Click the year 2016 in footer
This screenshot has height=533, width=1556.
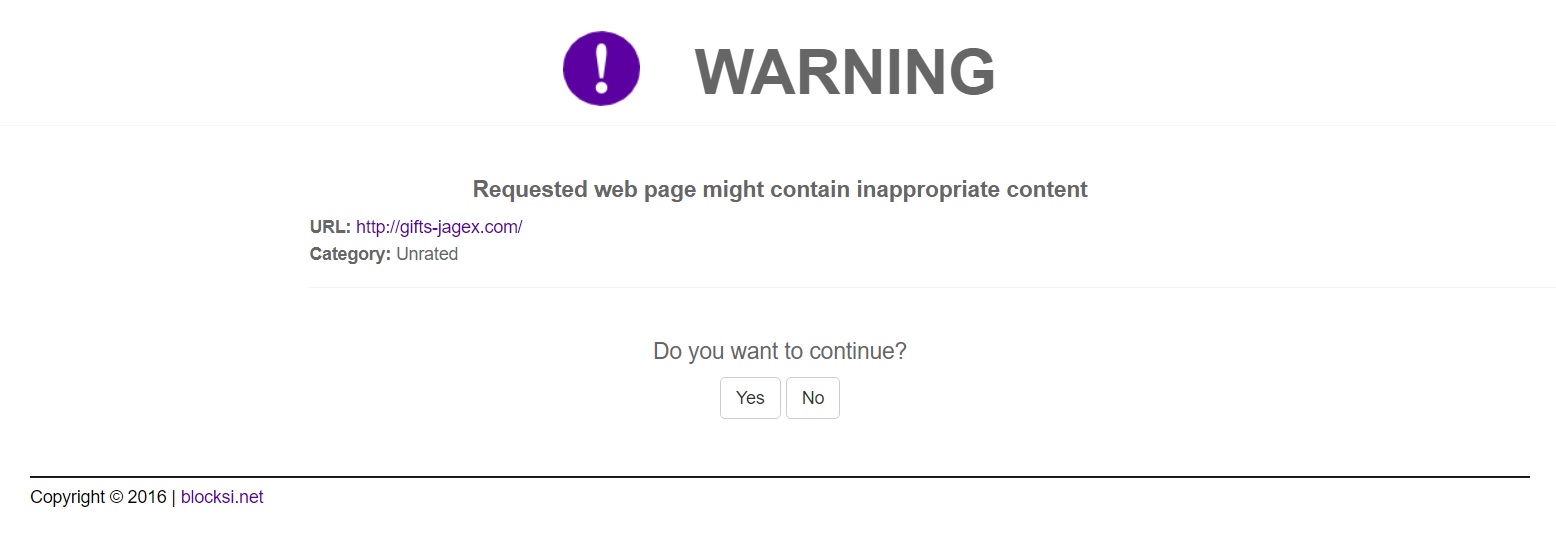point(147,497)
